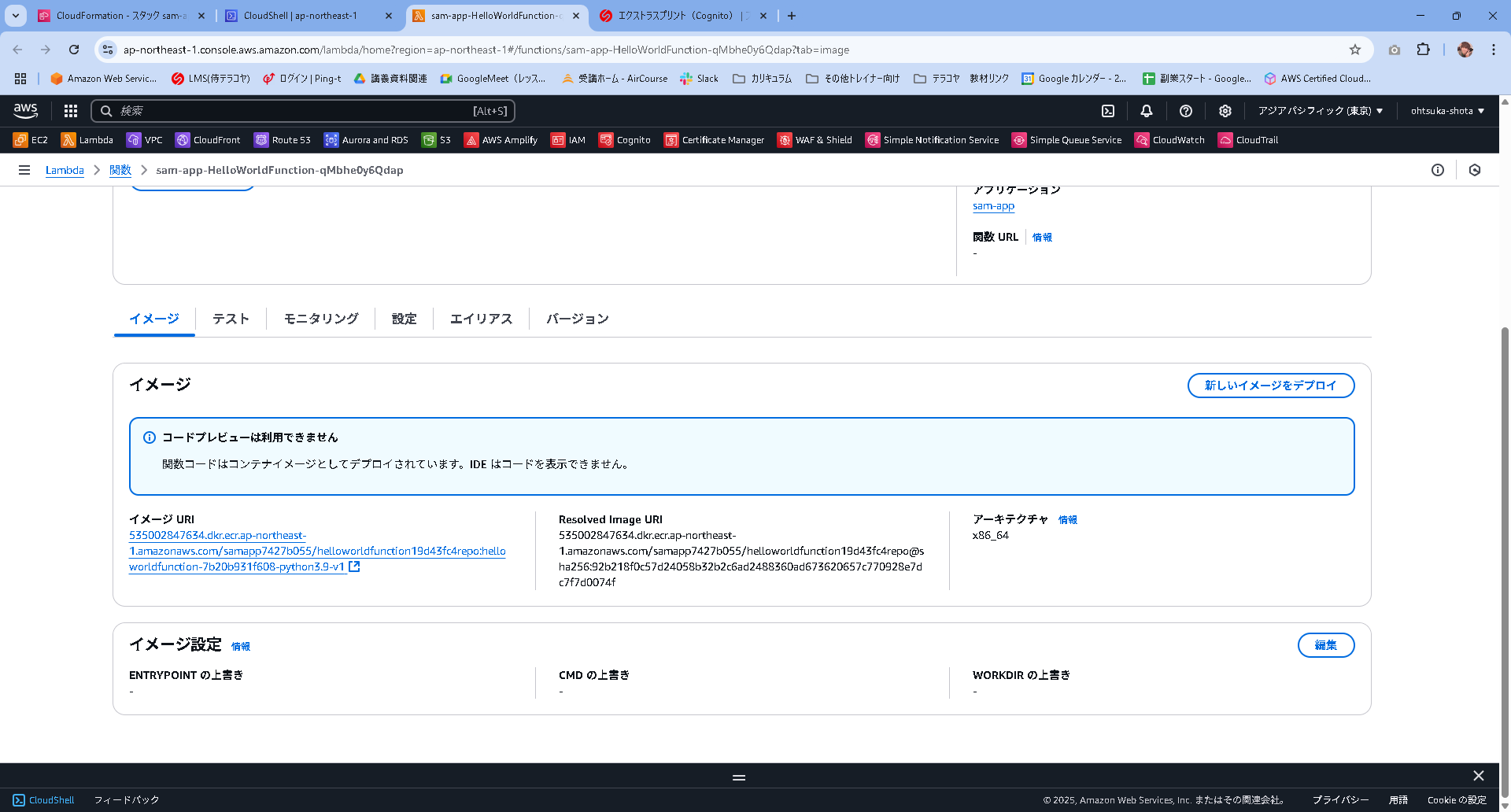Open Cognito shortcut in favorites bar
The width and height of the screenshot is (1511, 812).
625,140
